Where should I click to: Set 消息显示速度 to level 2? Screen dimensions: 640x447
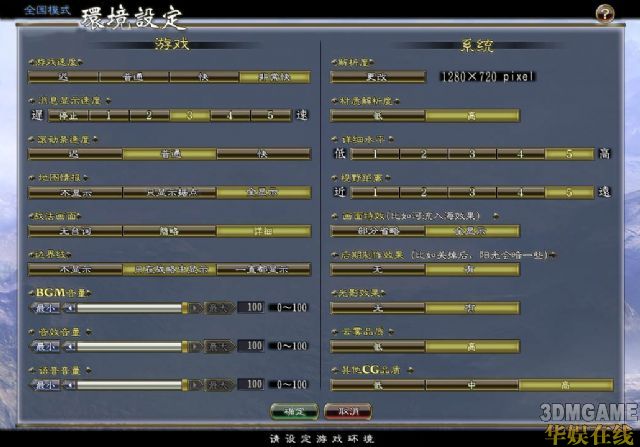click(149, 116)
